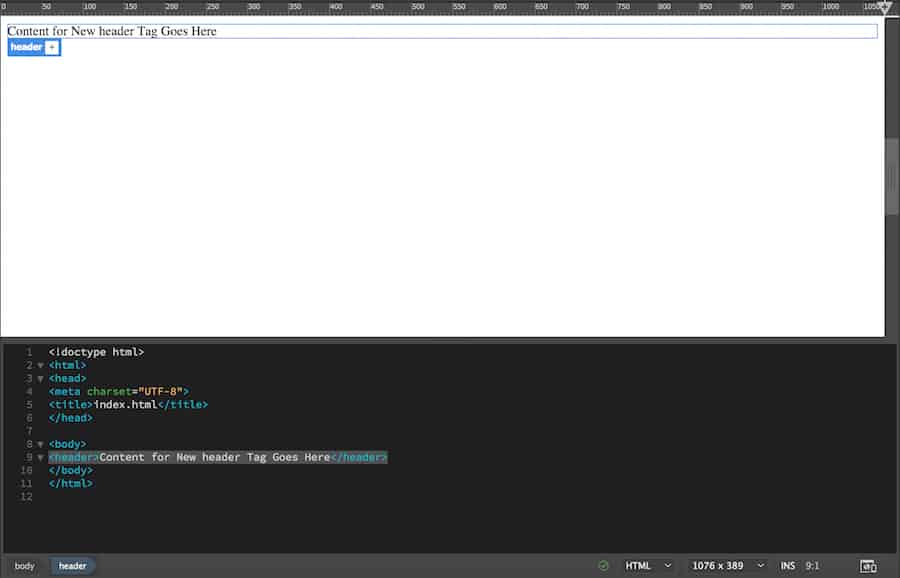The width and height of the screenshot is (900, 578).
Task: Click the scrollbar on the right of the design view
Action: pyautogui.click(x=890, y=175)
